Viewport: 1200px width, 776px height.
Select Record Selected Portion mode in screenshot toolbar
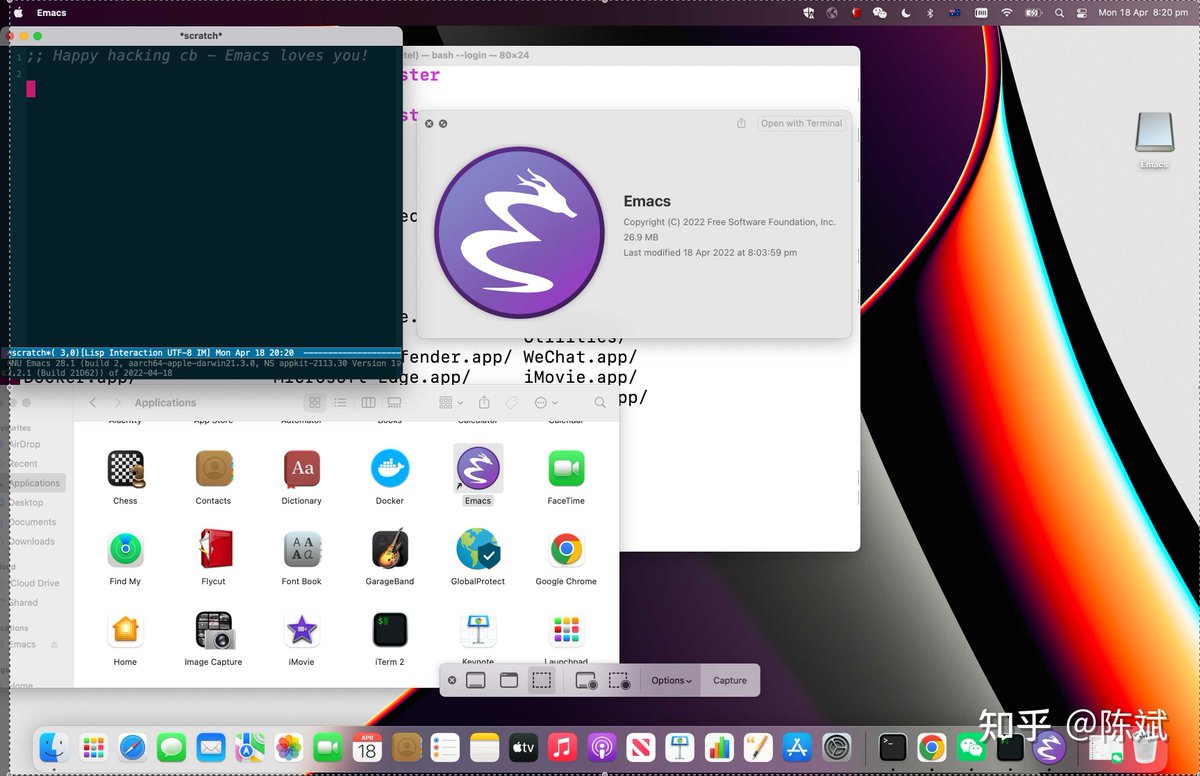(619, 680)
